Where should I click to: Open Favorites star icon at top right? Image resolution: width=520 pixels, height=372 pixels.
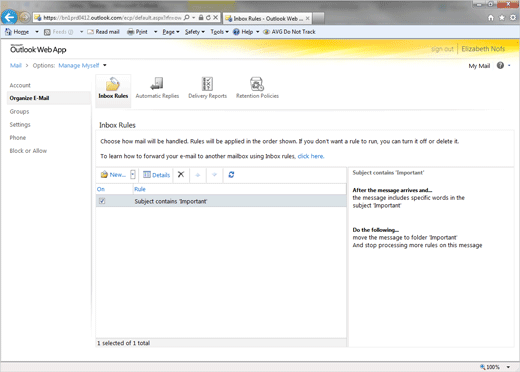tap(502, 18)
